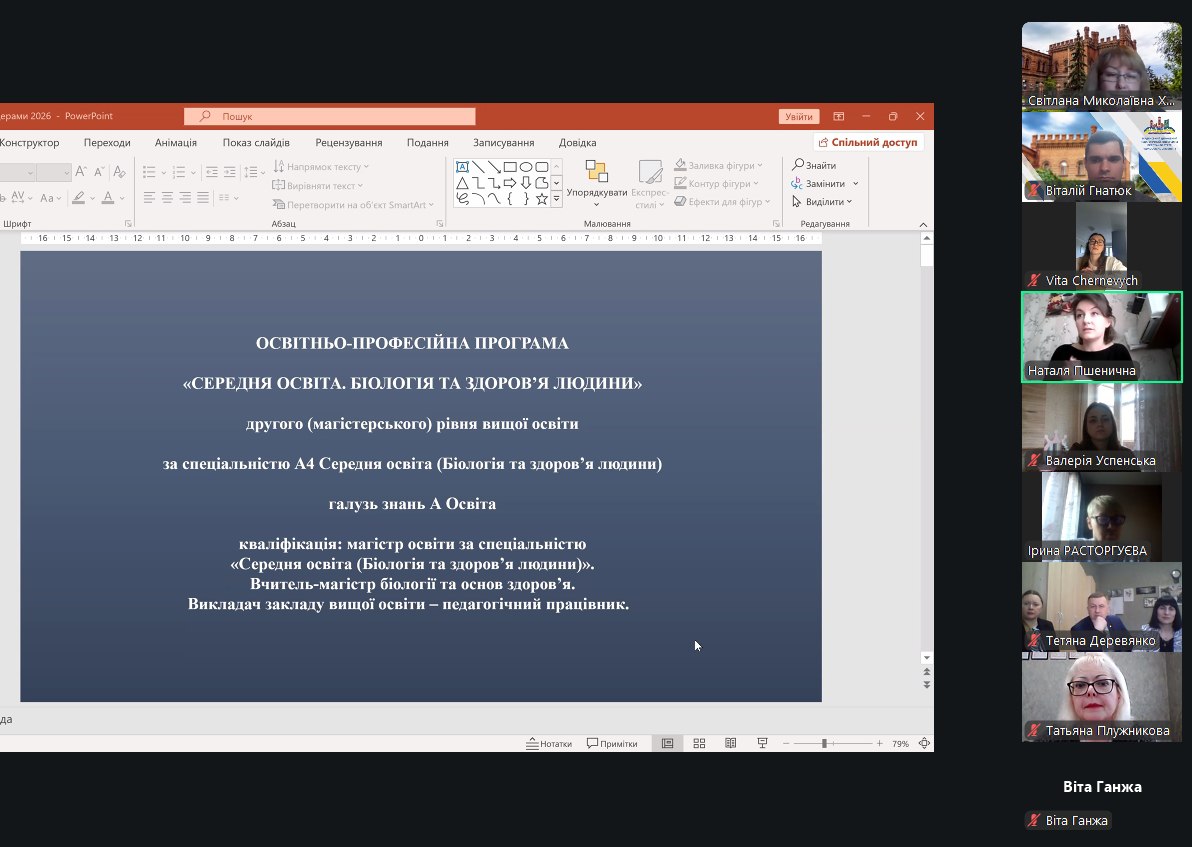Switch to Reading view in status bar
The image size is (1192, 847).
click(731, 743)
